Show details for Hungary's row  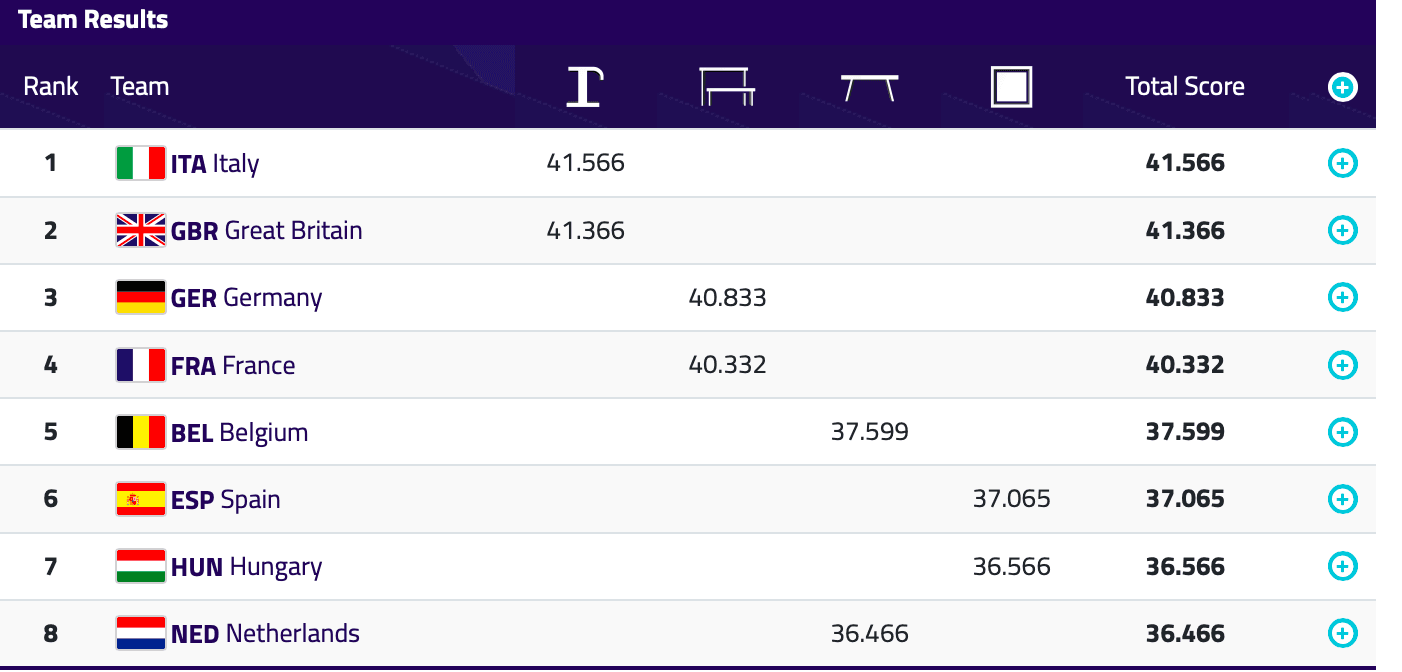[x=1342, y=566]
